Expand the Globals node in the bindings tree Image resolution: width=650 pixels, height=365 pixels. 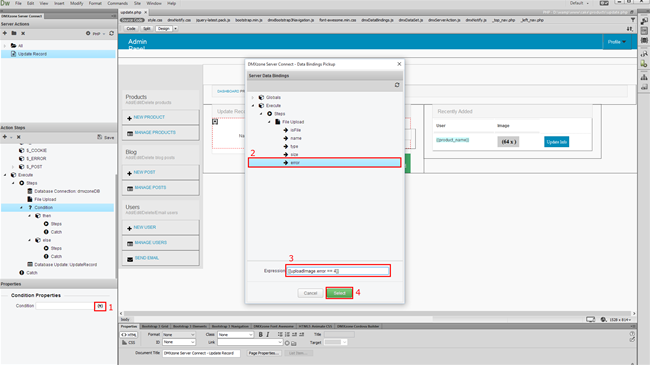pos(252,97)
